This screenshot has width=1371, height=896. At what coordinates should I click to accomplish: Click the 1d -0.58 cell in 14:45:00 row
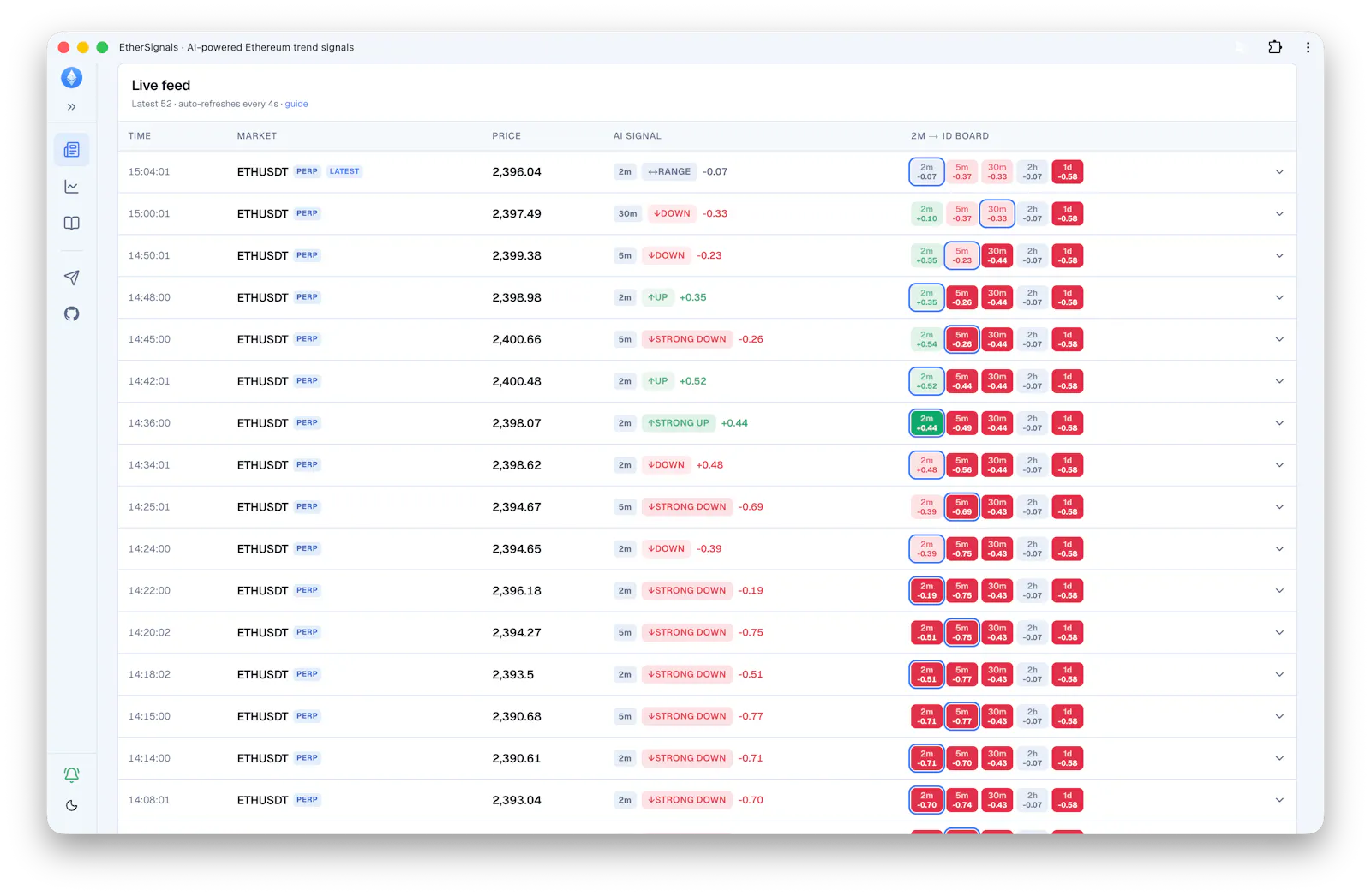pos(1068,340)
